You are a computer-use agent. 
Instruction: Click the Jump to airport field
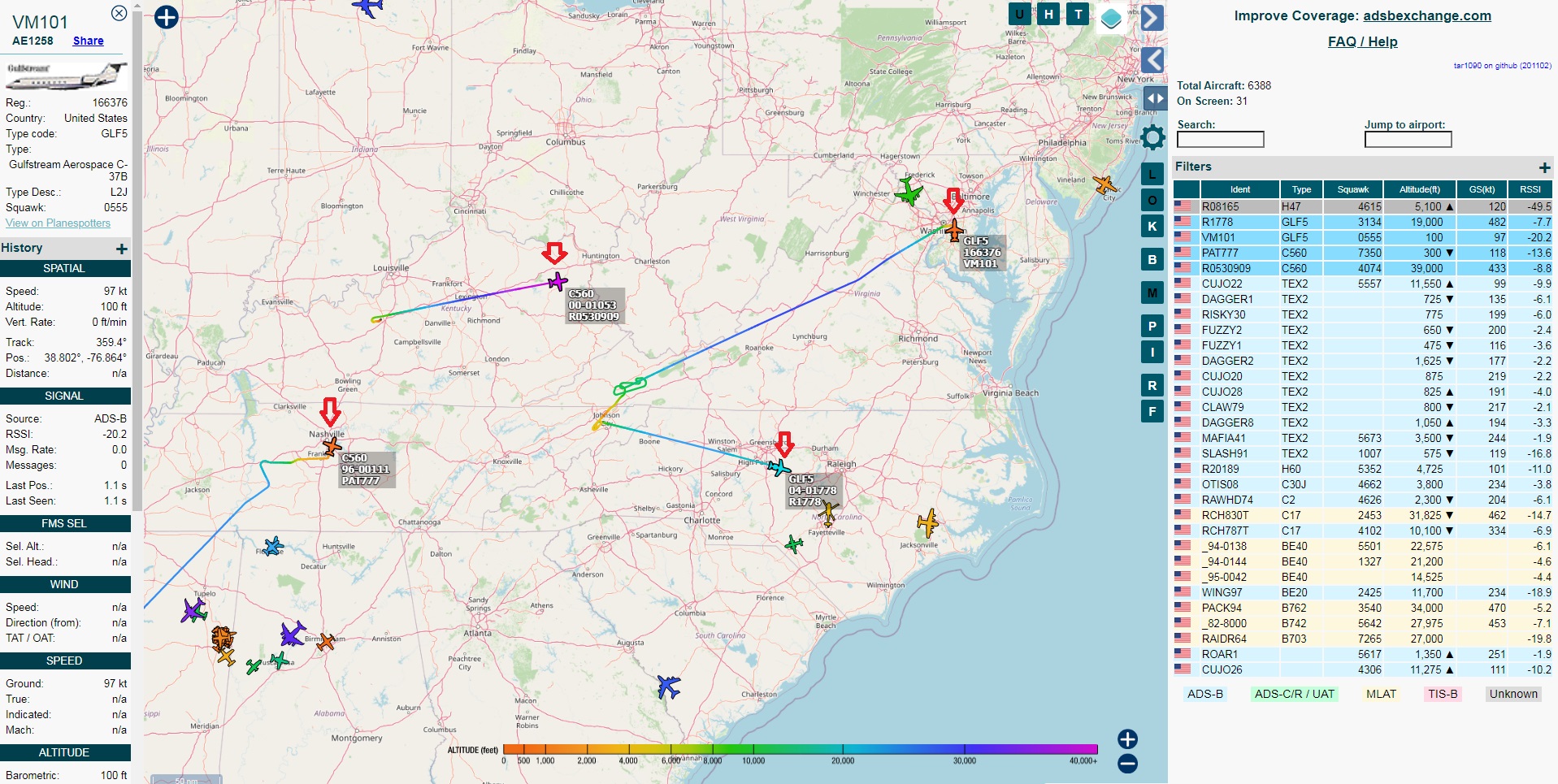[x=1408, y=140]
